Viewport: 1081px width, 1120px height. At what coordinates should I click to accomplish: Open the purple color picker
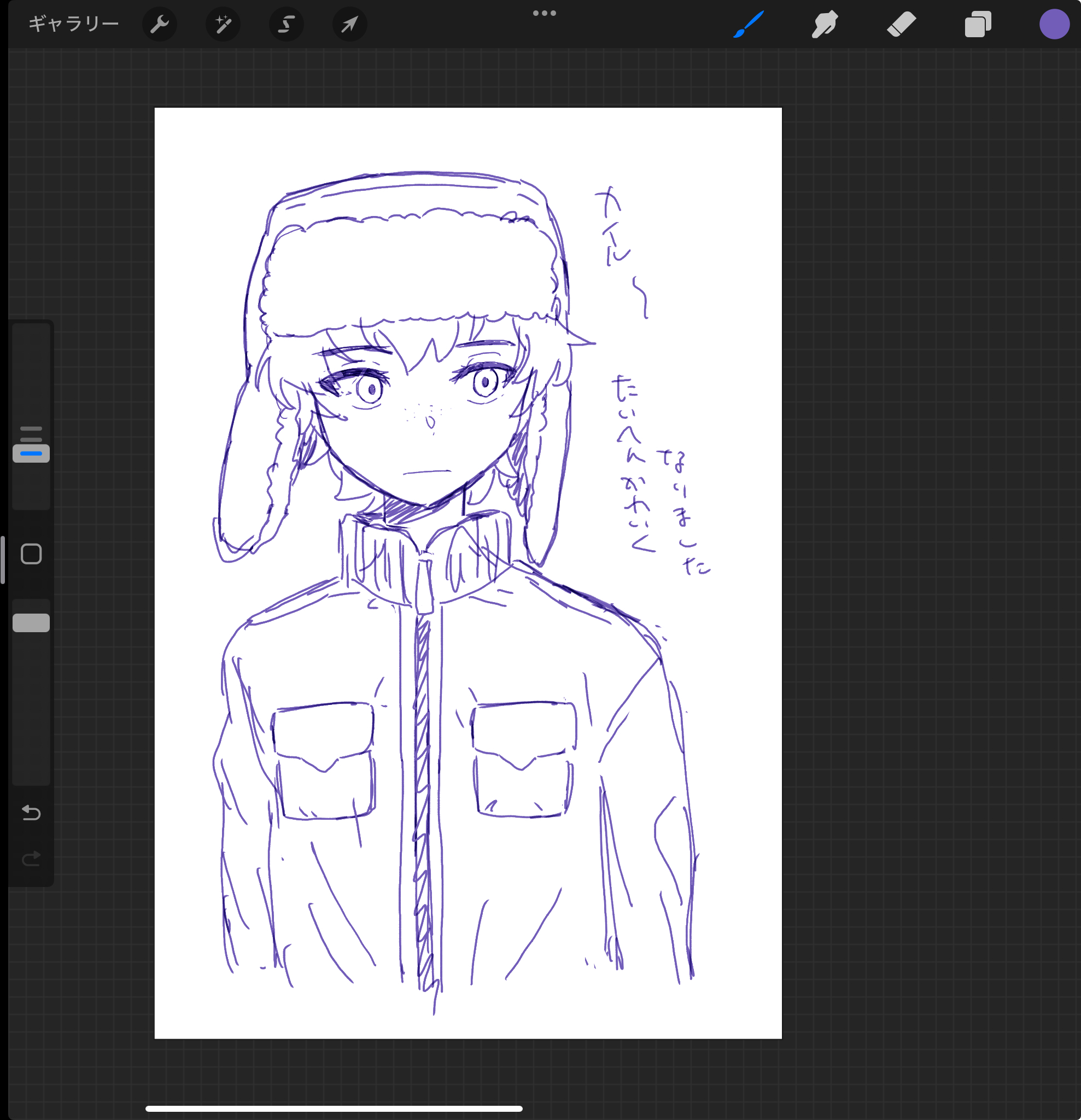tap(1054, 25)
